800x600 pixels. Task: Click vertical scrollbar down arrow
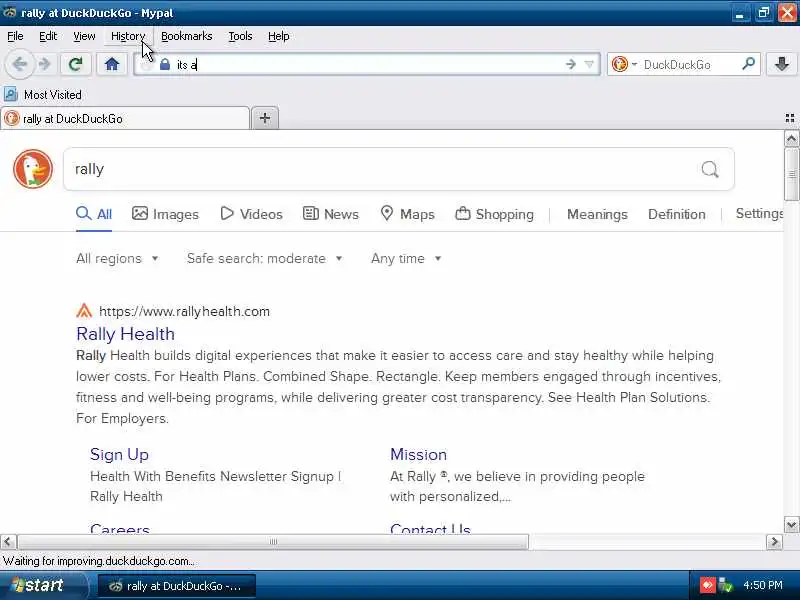[791, 524]
